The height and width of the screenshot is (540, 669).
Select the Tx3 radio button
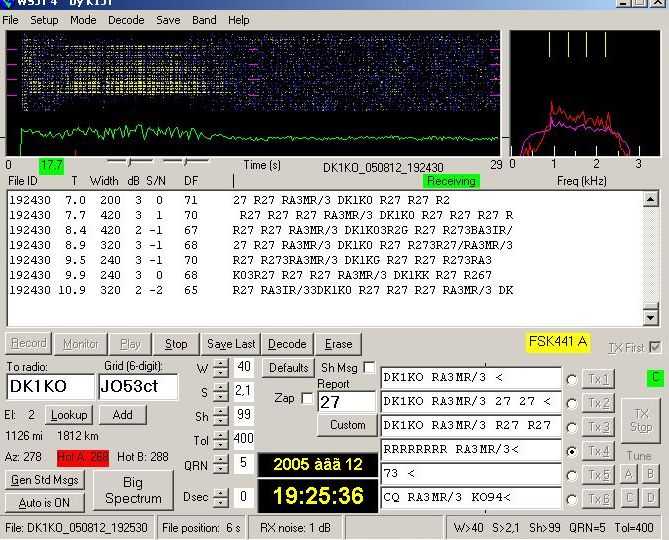pyautogui.click(x=572, y=428)
